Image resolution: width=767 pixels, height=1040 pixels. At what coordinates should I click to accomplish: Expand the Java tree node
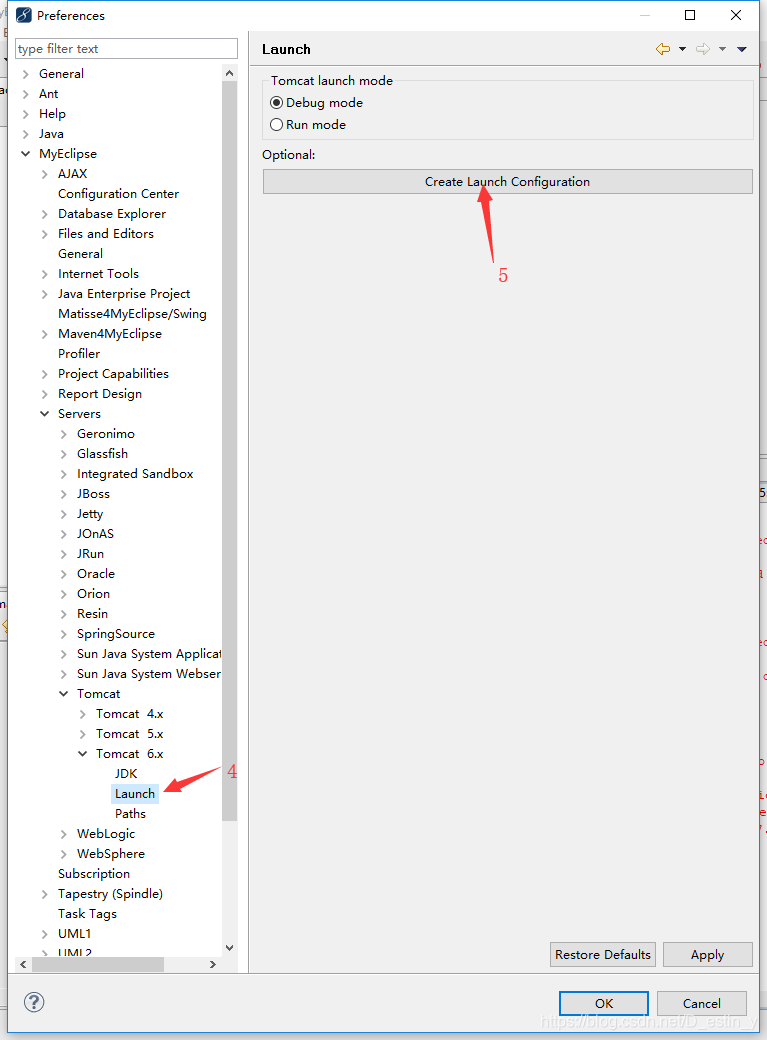click(x=26, y=134)
